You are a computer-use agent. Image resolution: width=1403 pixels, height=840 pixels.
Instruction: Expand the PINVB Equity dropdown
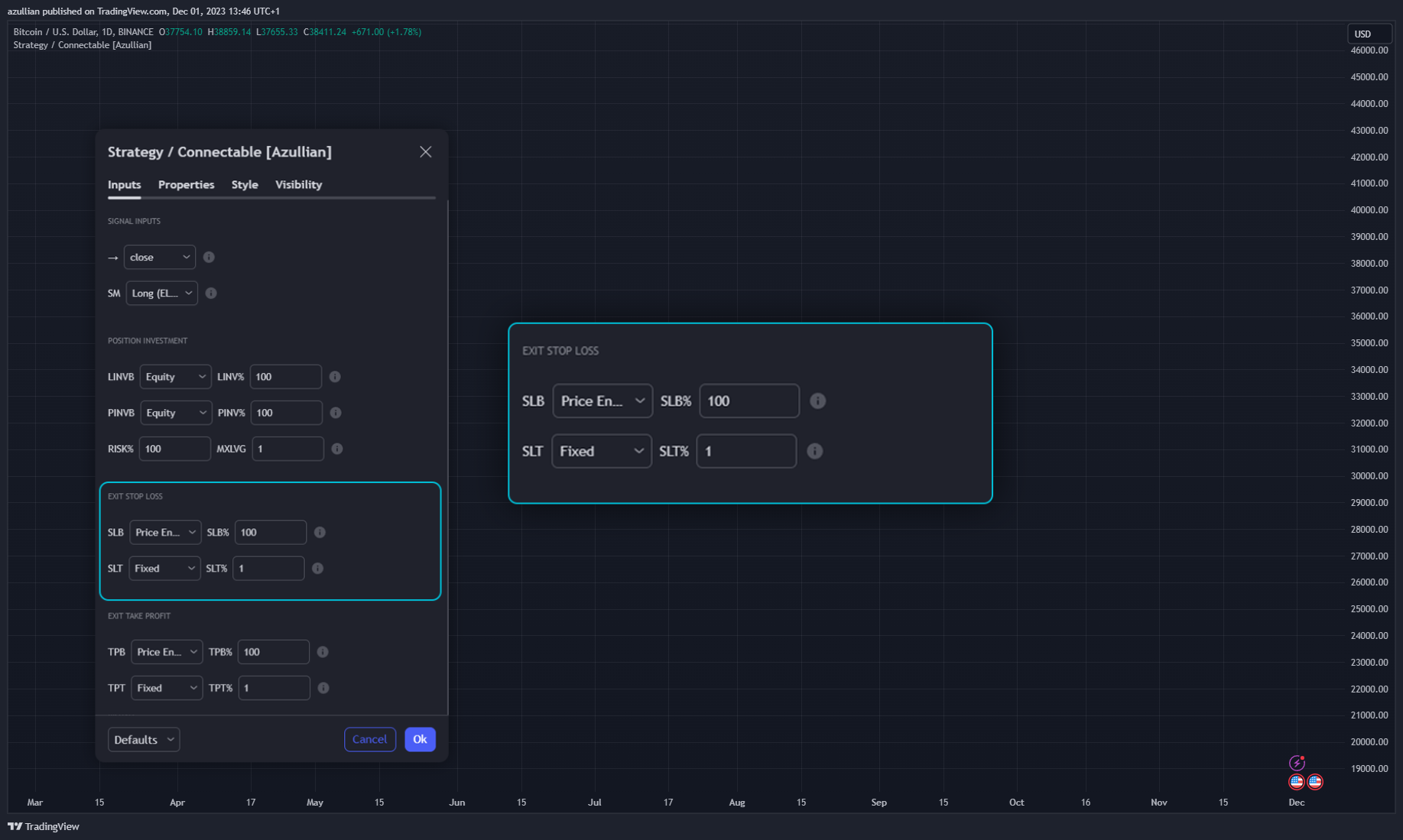pos(176,413)
